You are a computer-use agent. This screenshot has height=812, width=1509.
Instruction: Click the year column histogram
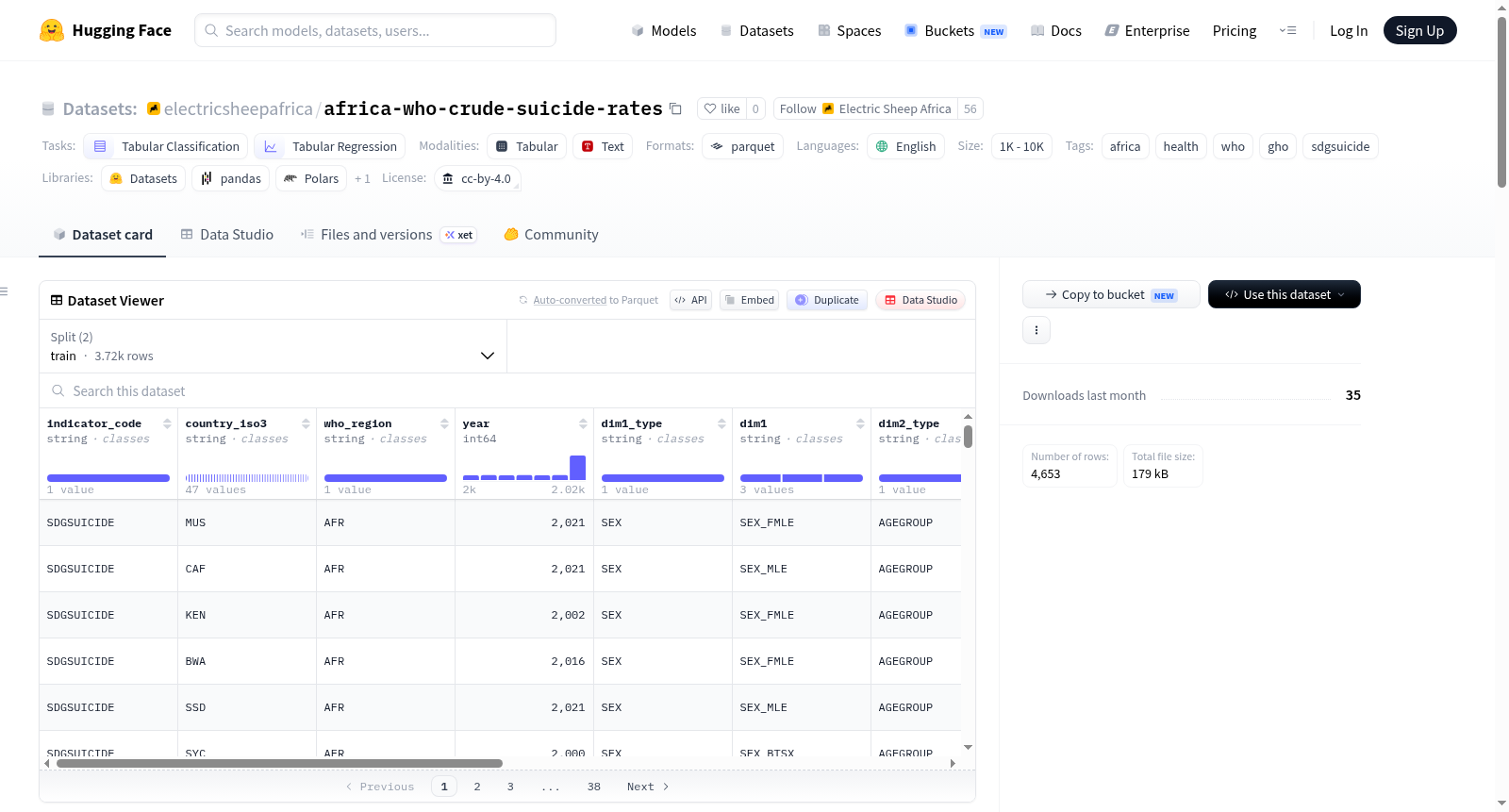point(524,468)
